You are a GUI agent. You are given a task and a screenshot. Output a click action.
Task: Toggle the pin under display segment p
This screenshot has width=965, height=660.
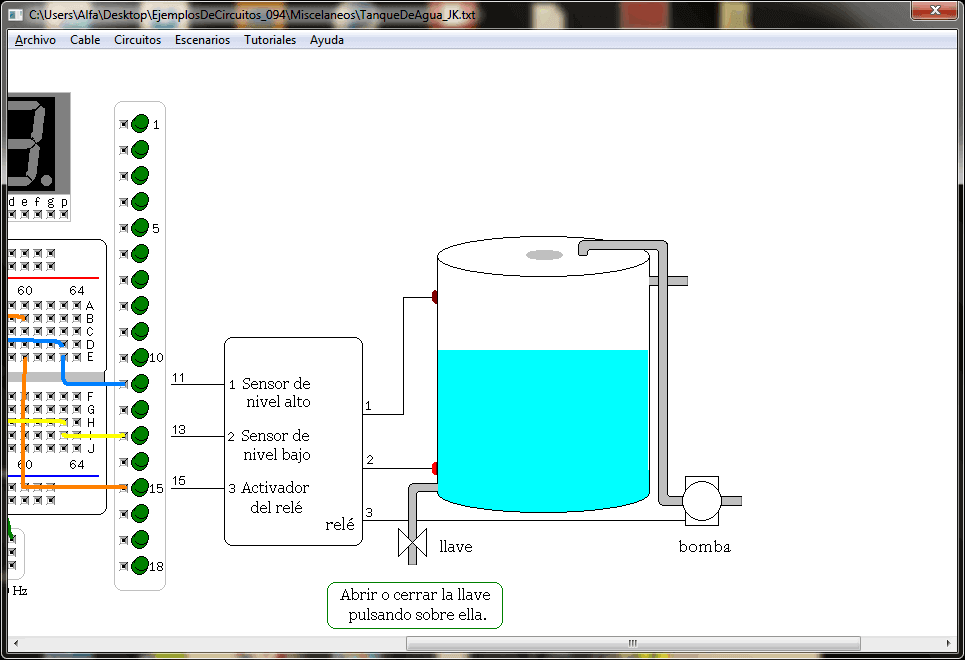tap(64, 214)
